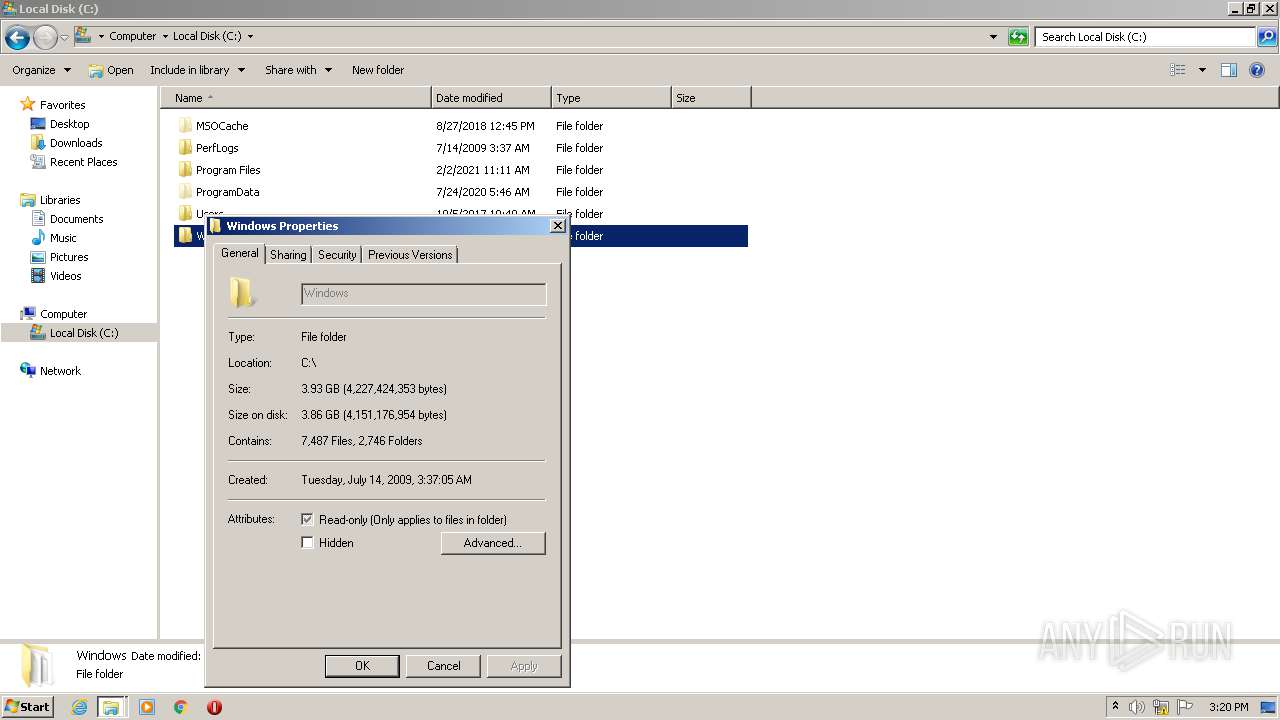This screenshot has height=720, width=1280.
Task: Click Libraries in navigation pane
Action: coord(60,200)
